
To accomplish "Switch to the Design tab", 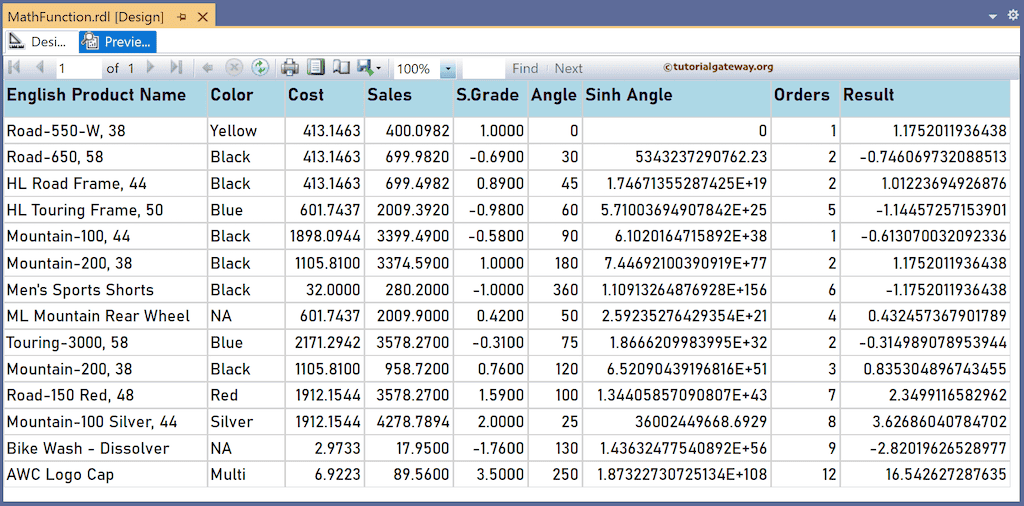I will click(38, 41).
